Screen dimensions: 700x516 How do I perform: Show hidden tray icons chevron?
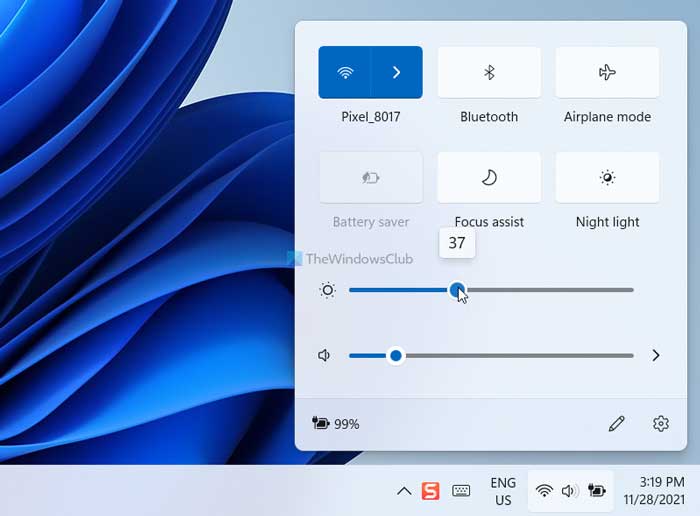404,491
